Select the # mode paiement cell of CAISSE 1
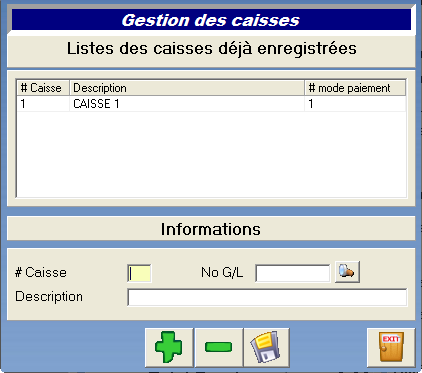Screen dimensions: 422x373 pos(355,104)
